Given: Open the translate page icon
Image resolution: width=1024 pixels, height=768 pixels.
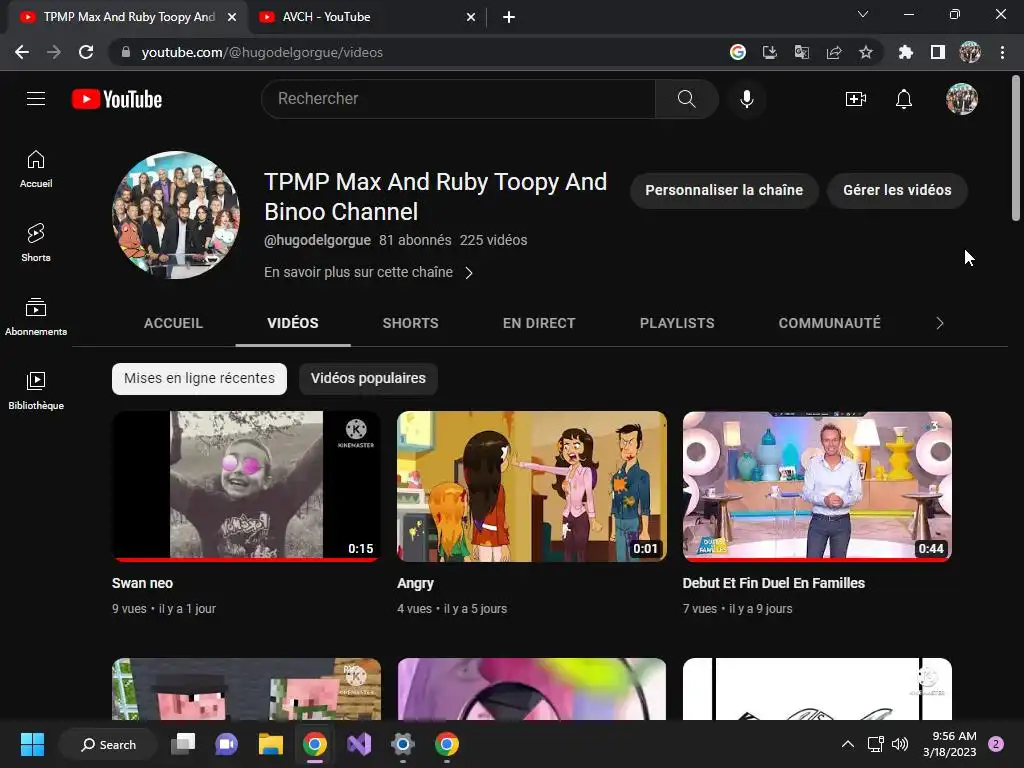Looking at the screenshot, I should [x=802, y=52].
